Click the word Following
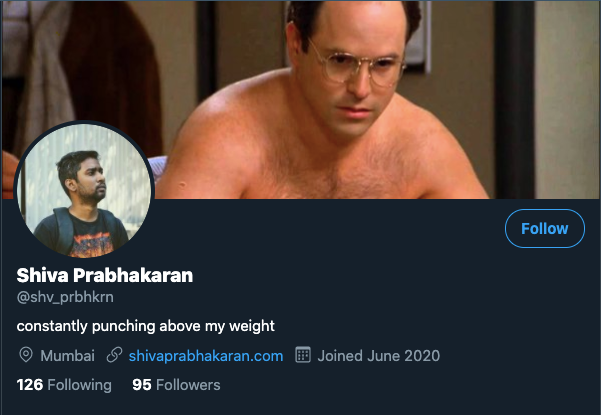601x415 pixels. [x=80, y=385]
